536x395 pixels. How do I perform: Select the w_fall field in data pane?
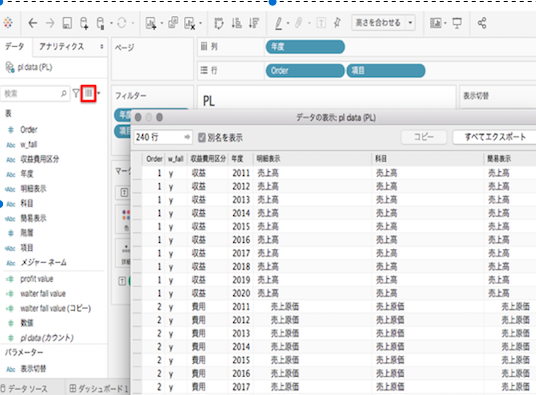pos(28,145)
